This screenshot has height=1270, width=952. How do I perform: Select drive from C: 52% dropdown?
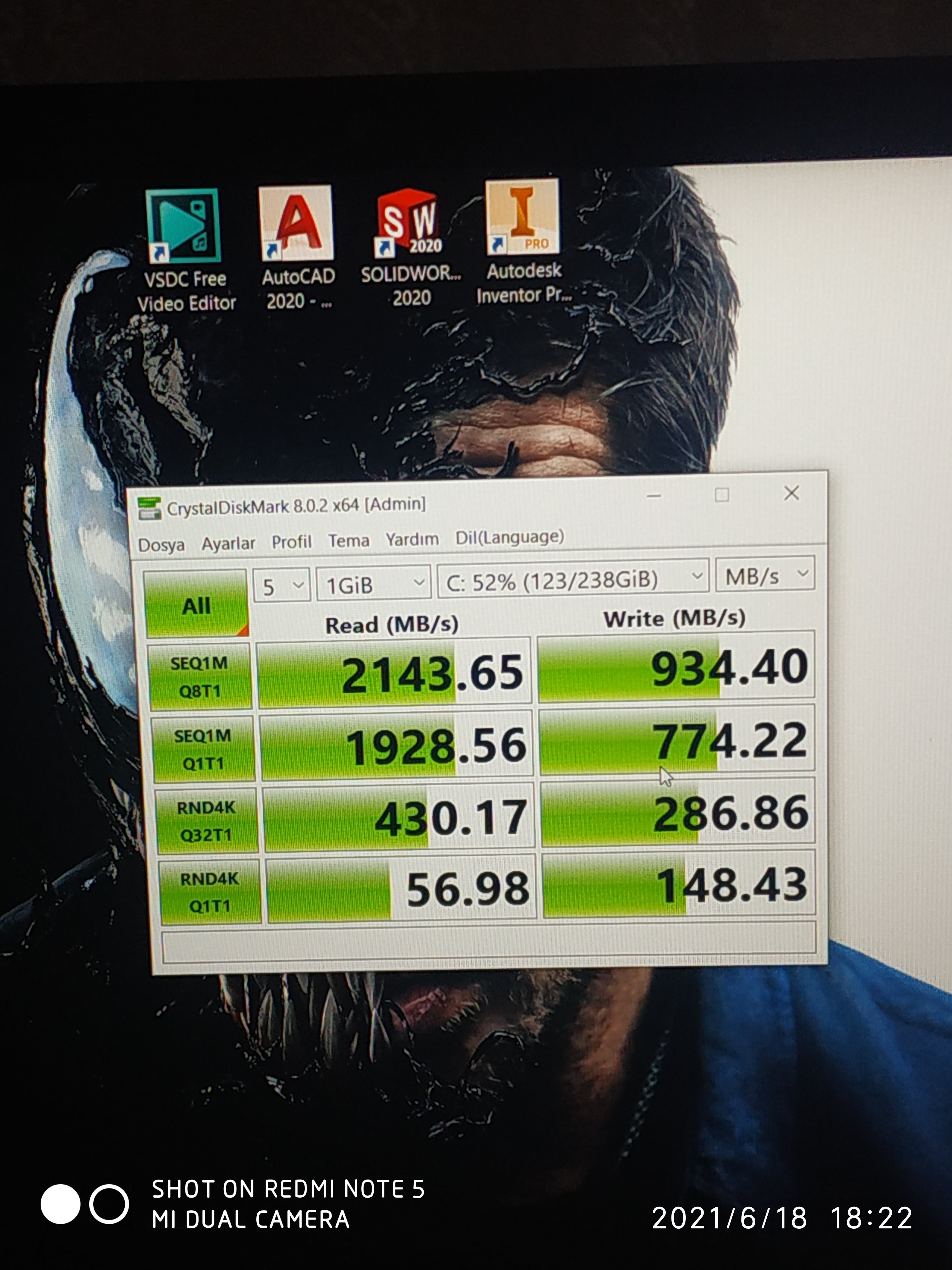(573, 580)
